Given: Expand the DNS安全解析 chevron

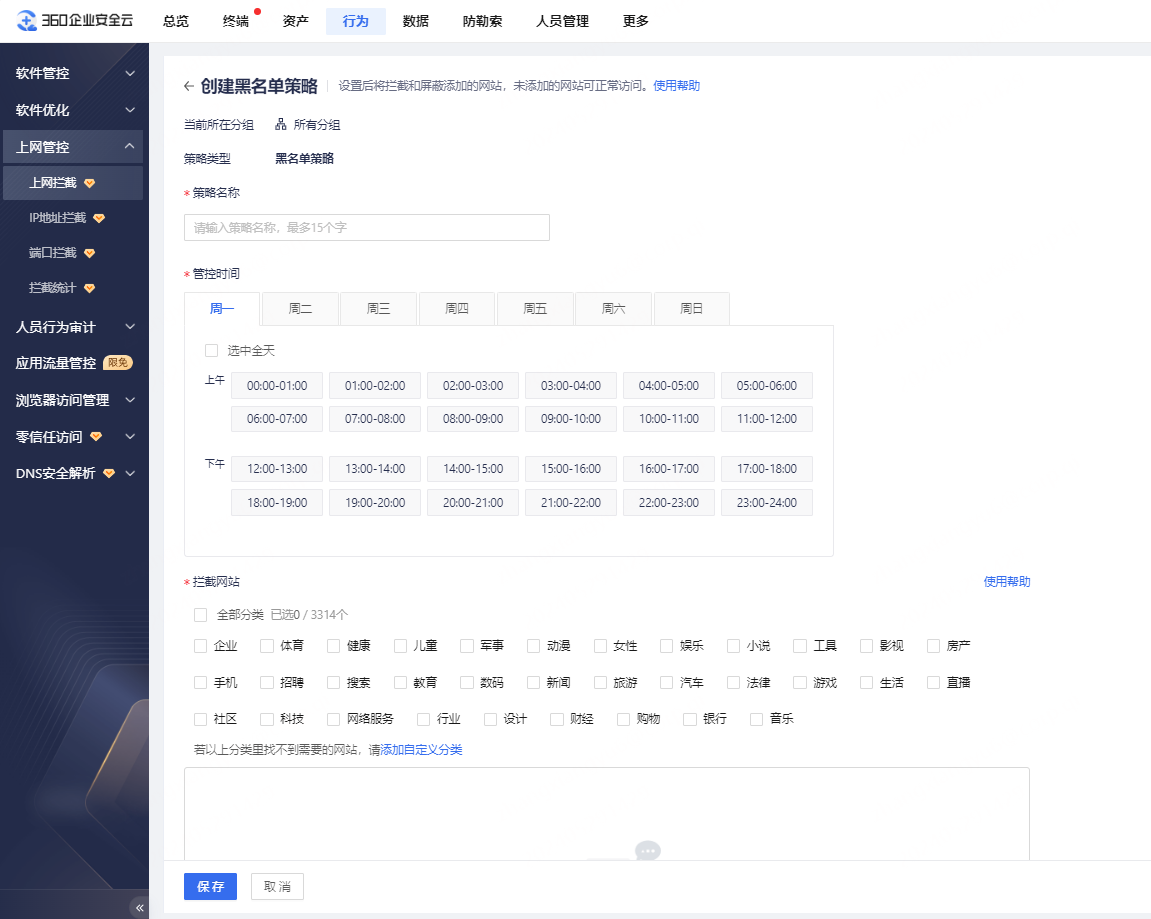Looking at the screenshot, I should (130, 473).
